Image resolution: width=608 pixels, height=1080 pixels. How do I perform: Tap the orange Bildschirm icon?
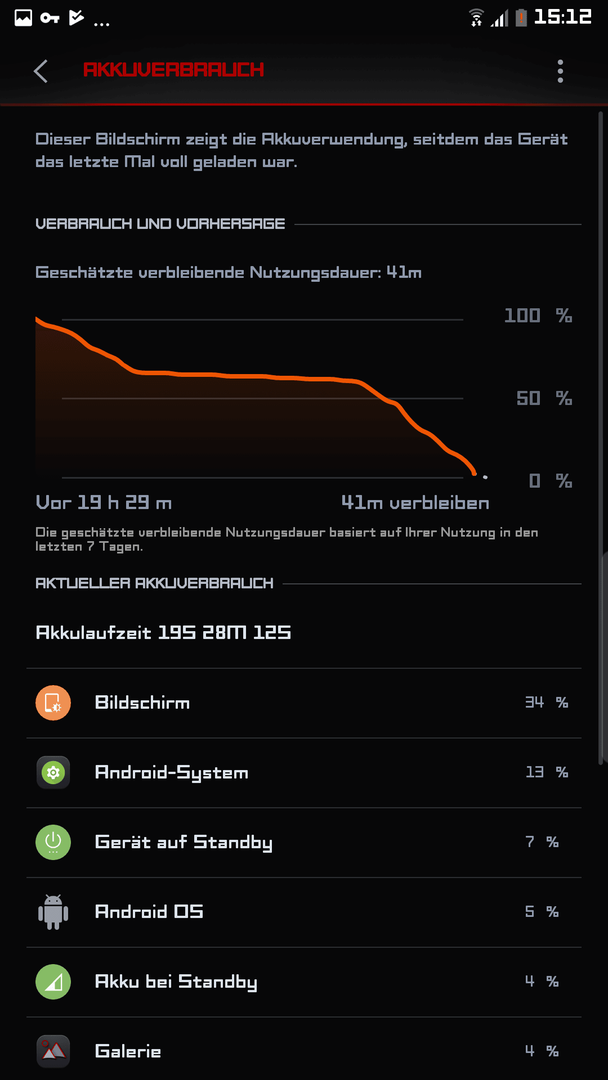point(53,703)
